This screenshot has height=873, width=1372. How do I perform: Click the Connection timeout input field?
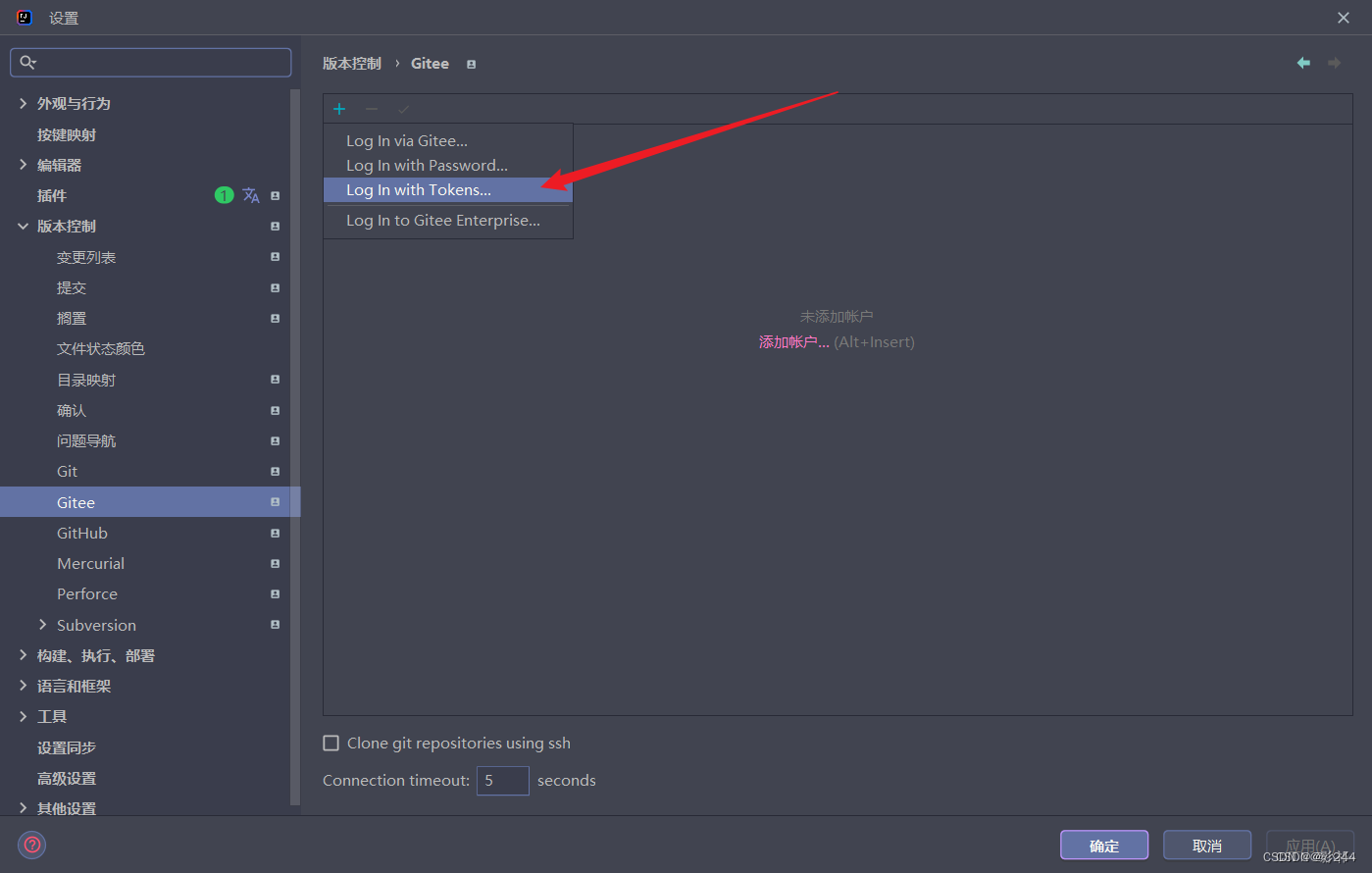point(503,781)
